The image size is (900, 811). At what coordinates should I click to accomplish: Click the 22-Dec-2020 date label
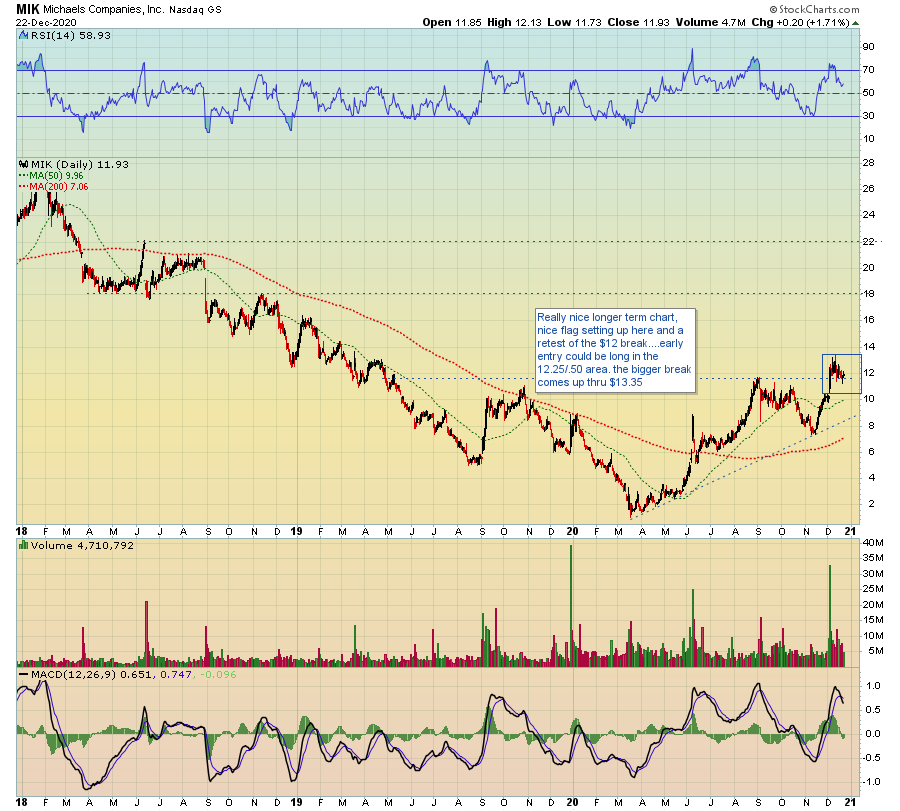click(46, 23)
